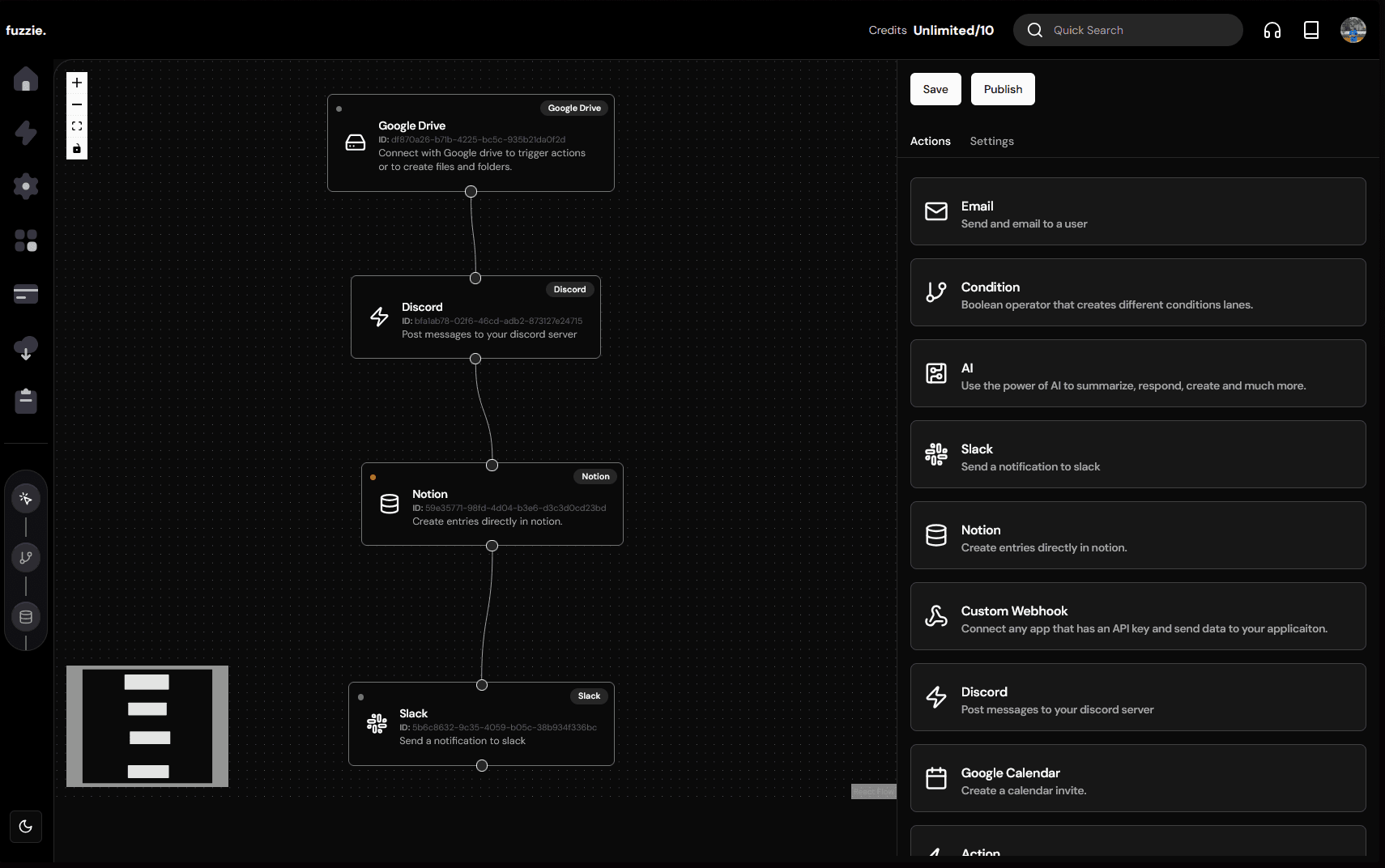Click the drive icon in the Google Drive node
This screenshot has height=868, width=1385.
click(x=356, y=143)
